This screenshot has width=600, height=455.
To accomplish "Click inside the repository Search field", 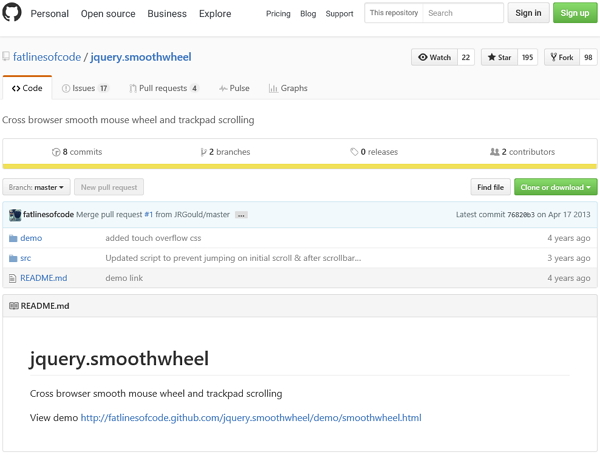I will [463, 13].
